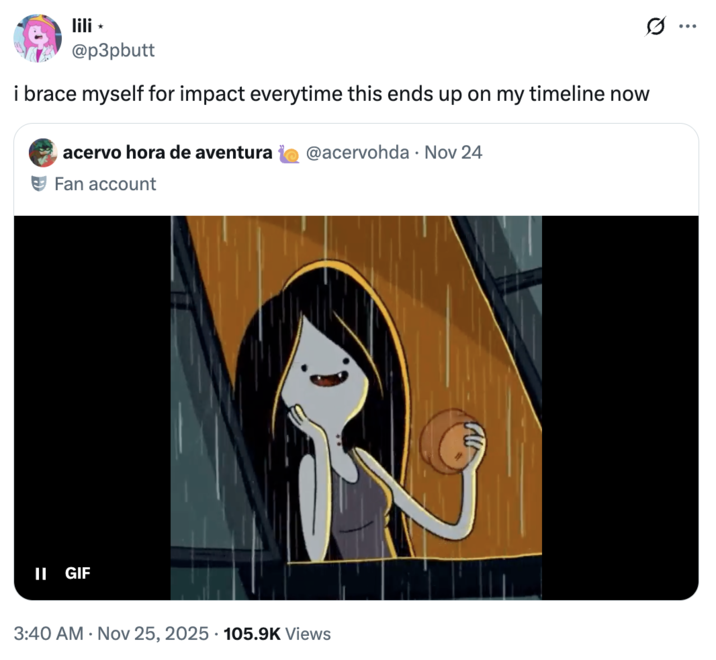The height and width of the screenshot is (660, 716).
Task: Click the Grok slashed-circle icon
Action: (x=657, y=26)
